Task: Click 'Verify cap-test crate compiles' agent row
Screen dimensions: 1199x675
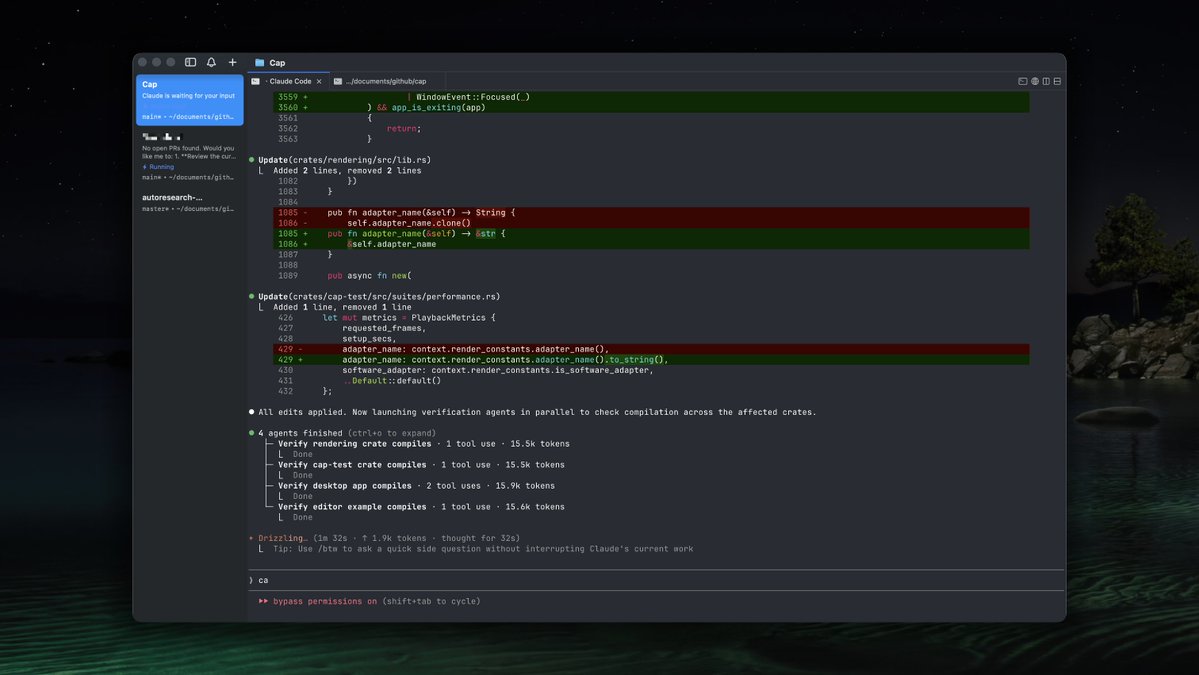Action: pyautogui.click(x=421, y=465)
